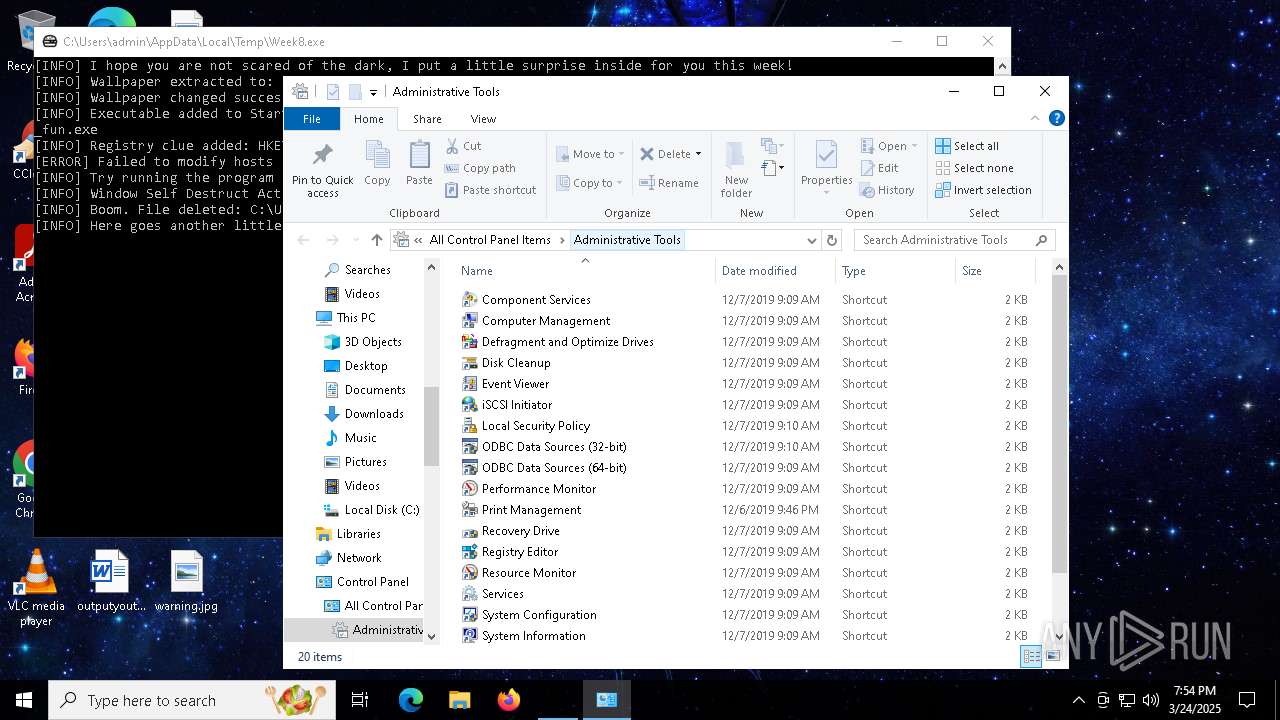Open the Windows Start menu

click(24, 700)
